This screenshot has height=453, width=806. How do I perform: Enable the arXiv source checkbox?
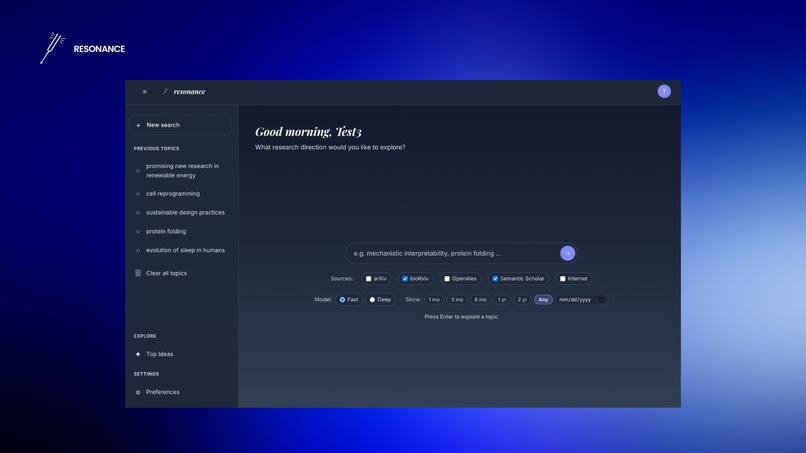pos(368,279)
